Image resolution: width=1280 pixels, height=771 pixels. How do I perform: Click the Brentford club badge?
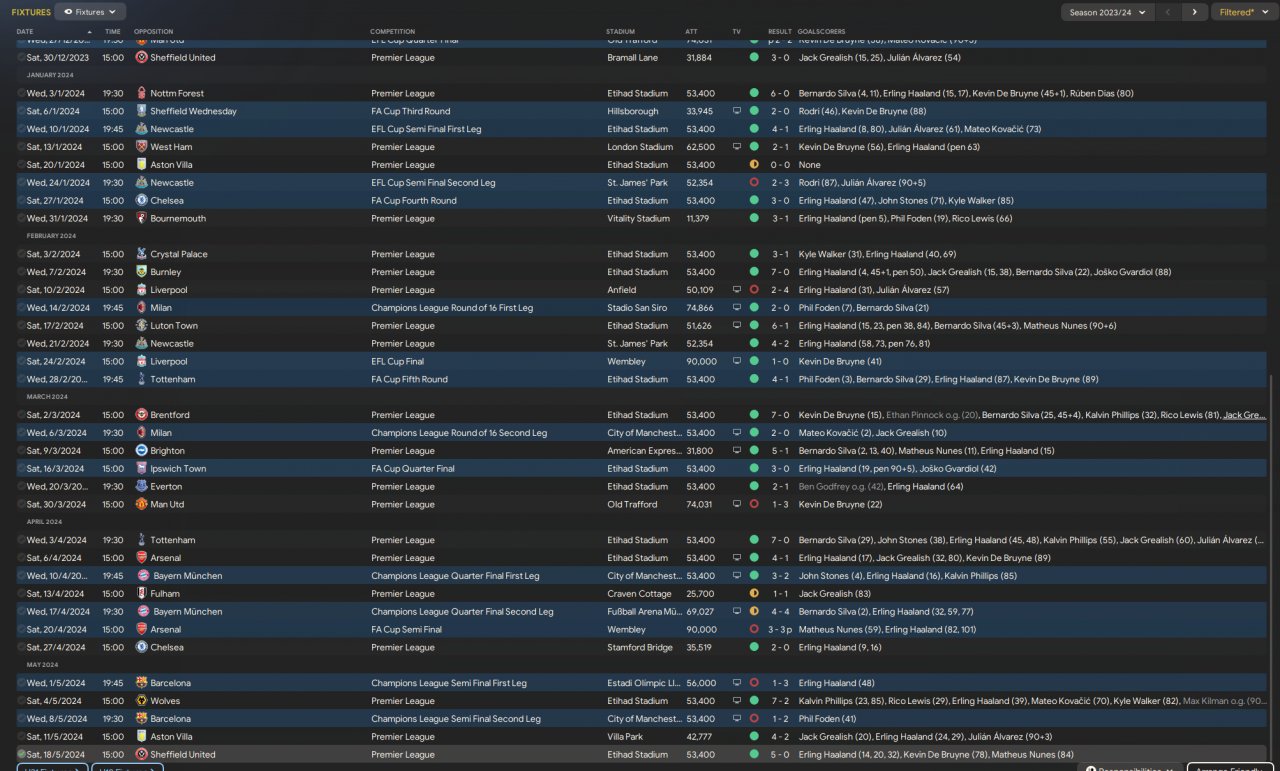point(141,415)
